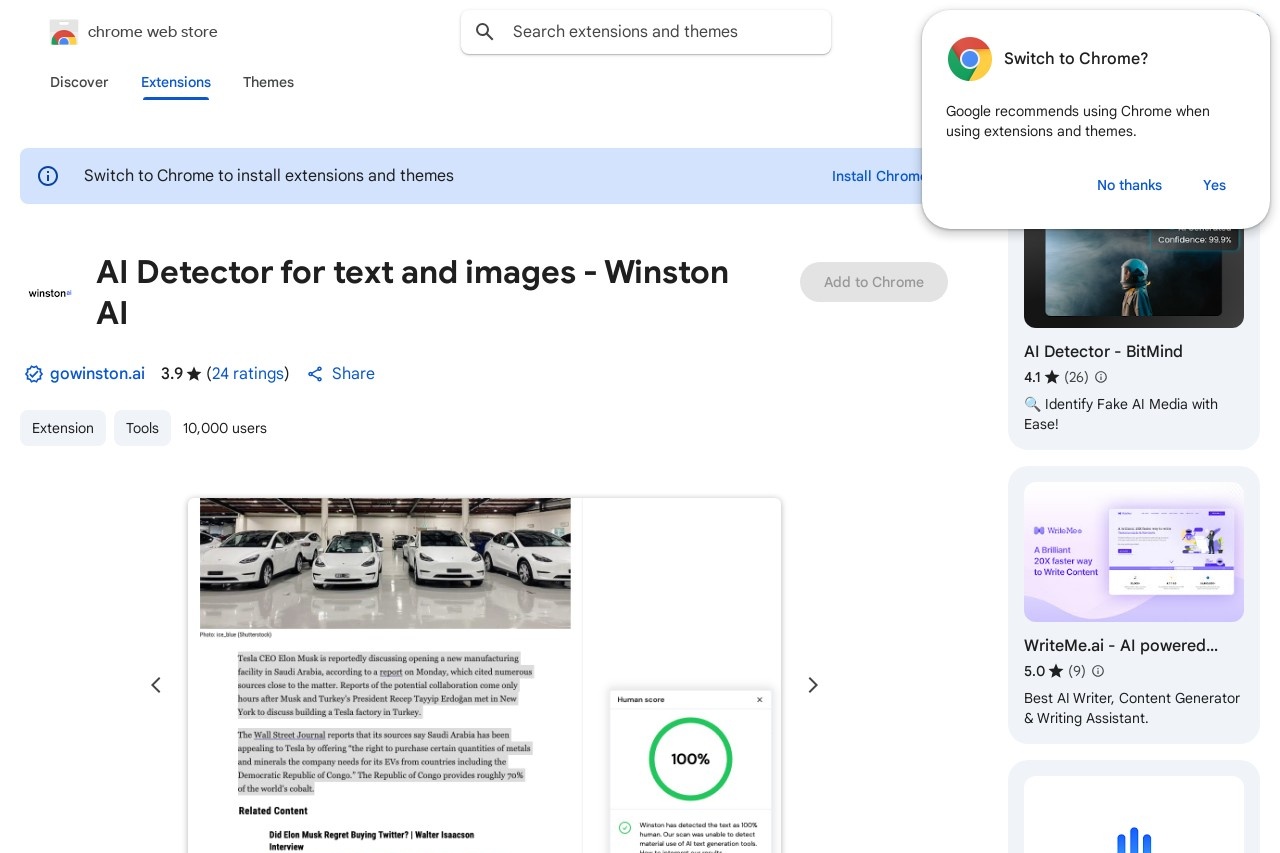Click the info icon in blue banner

point(48,176)
